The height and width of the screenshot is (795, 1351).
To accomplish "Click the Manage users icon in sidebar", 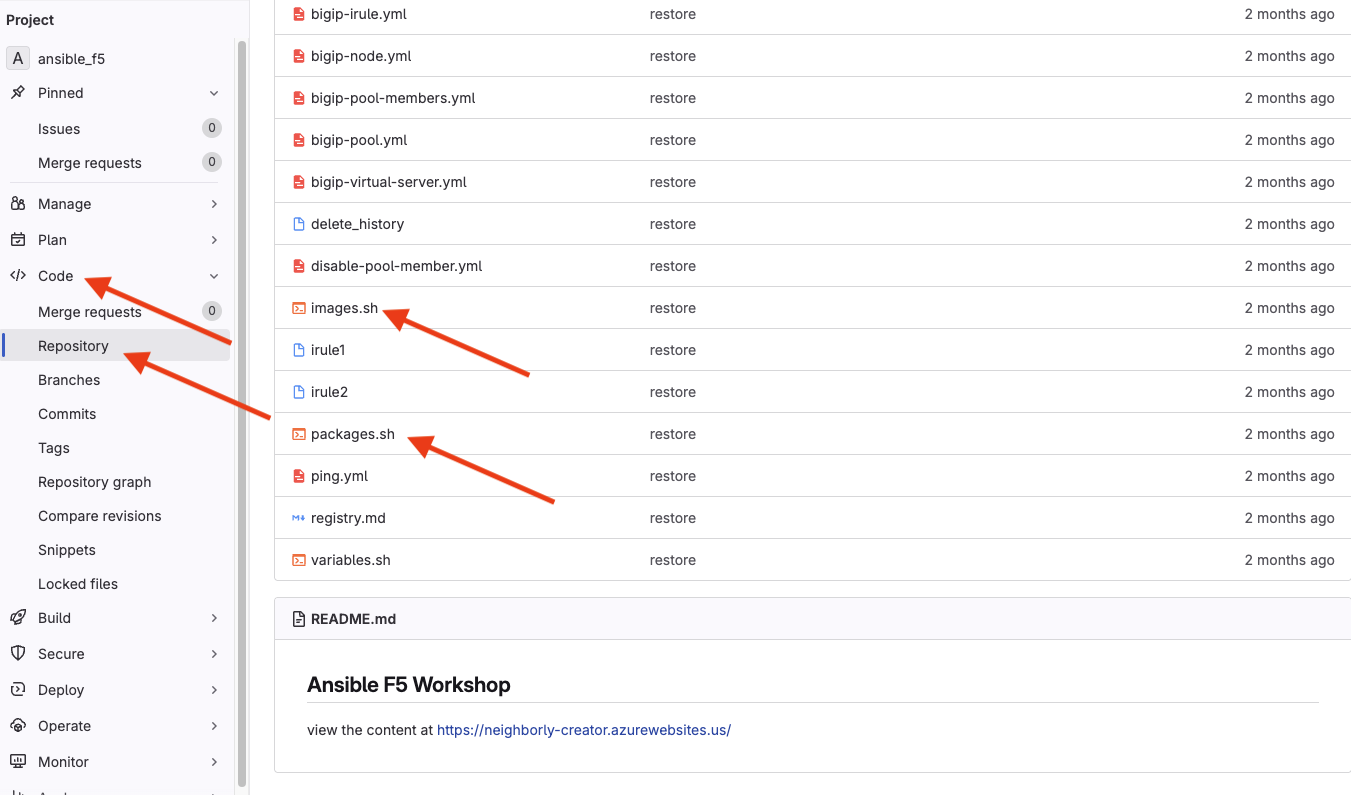I will (17, 204).
